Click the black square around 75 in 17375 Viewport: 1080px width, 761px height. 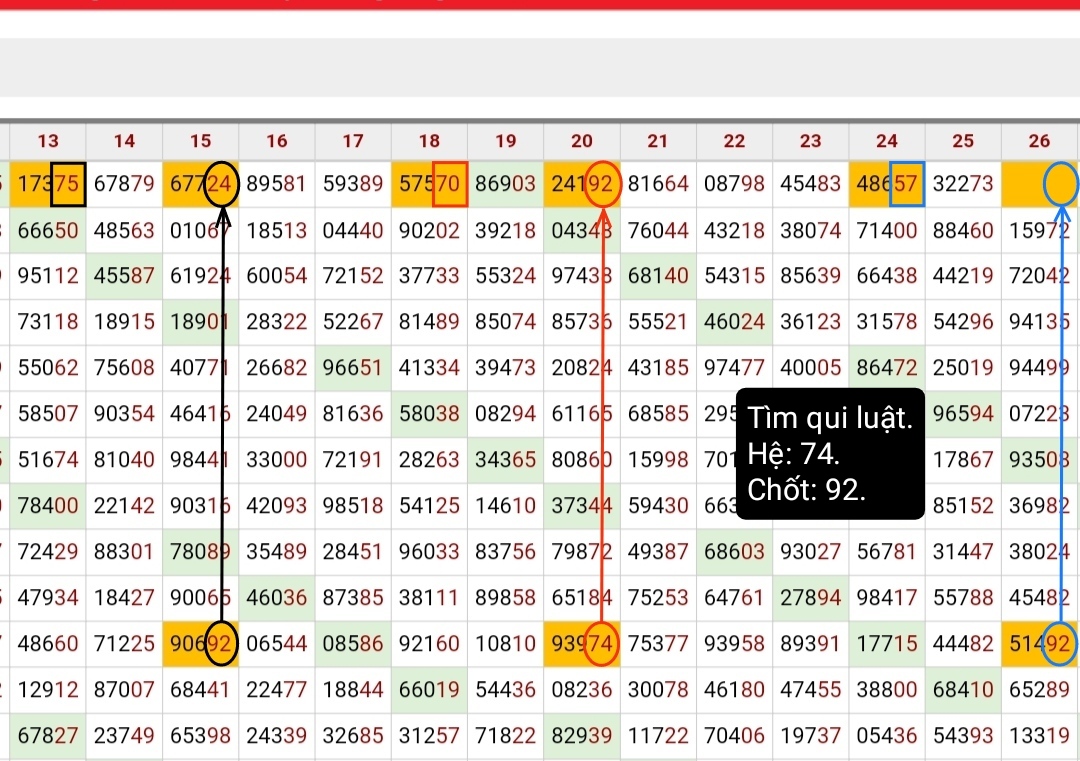pyautogui.click(x=68, y=184)
